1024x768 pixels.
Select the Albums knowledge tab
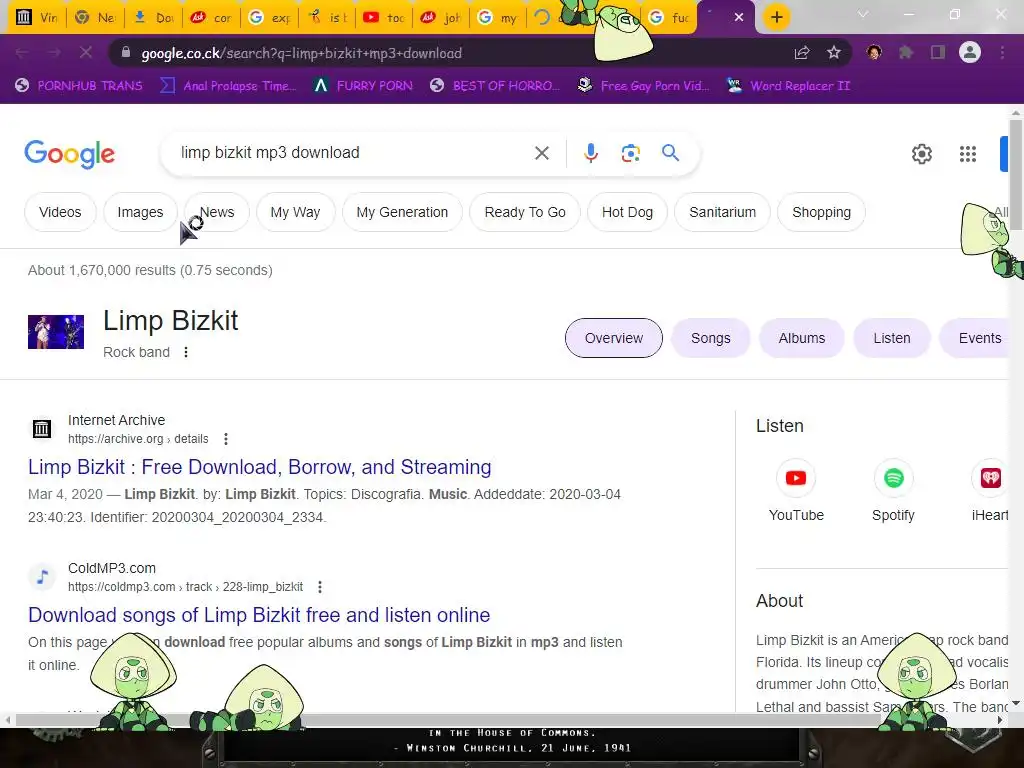coord(801,338)
